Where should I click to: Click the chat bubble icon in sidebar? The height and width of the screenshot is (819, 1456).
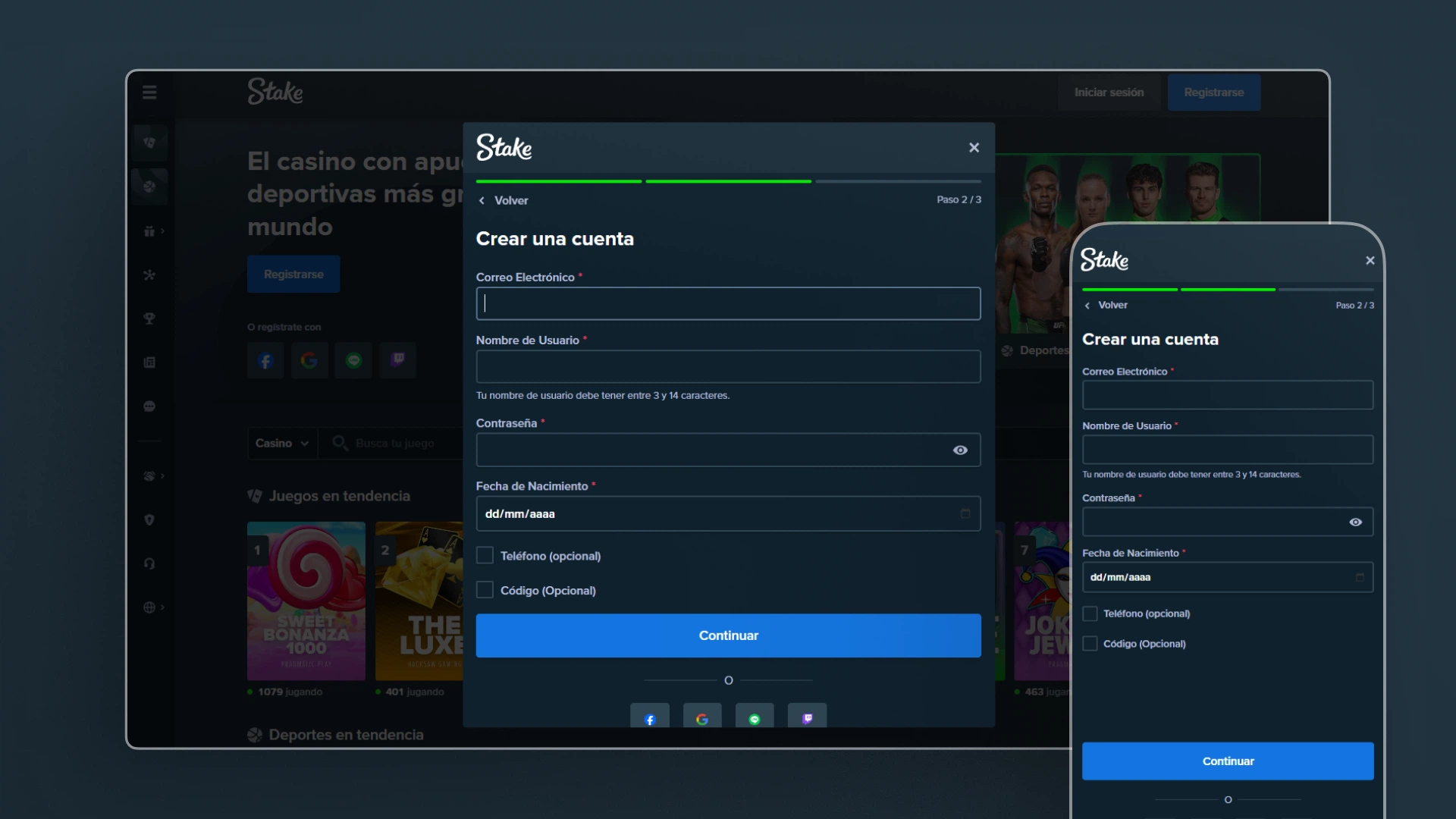(x=149, y=406)
